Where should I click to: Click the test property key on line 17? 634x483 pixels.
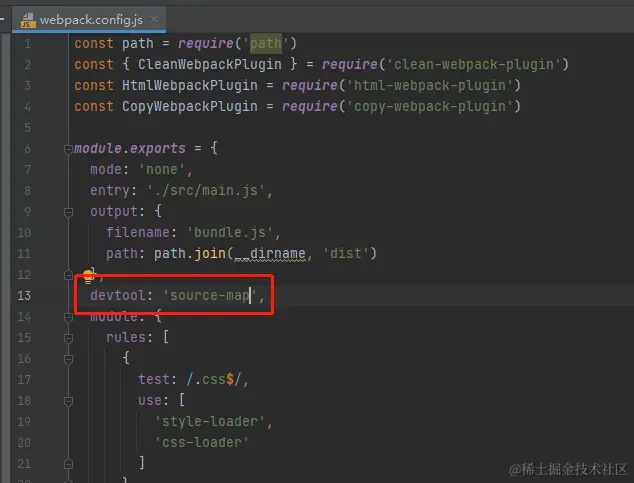point(154,380)
